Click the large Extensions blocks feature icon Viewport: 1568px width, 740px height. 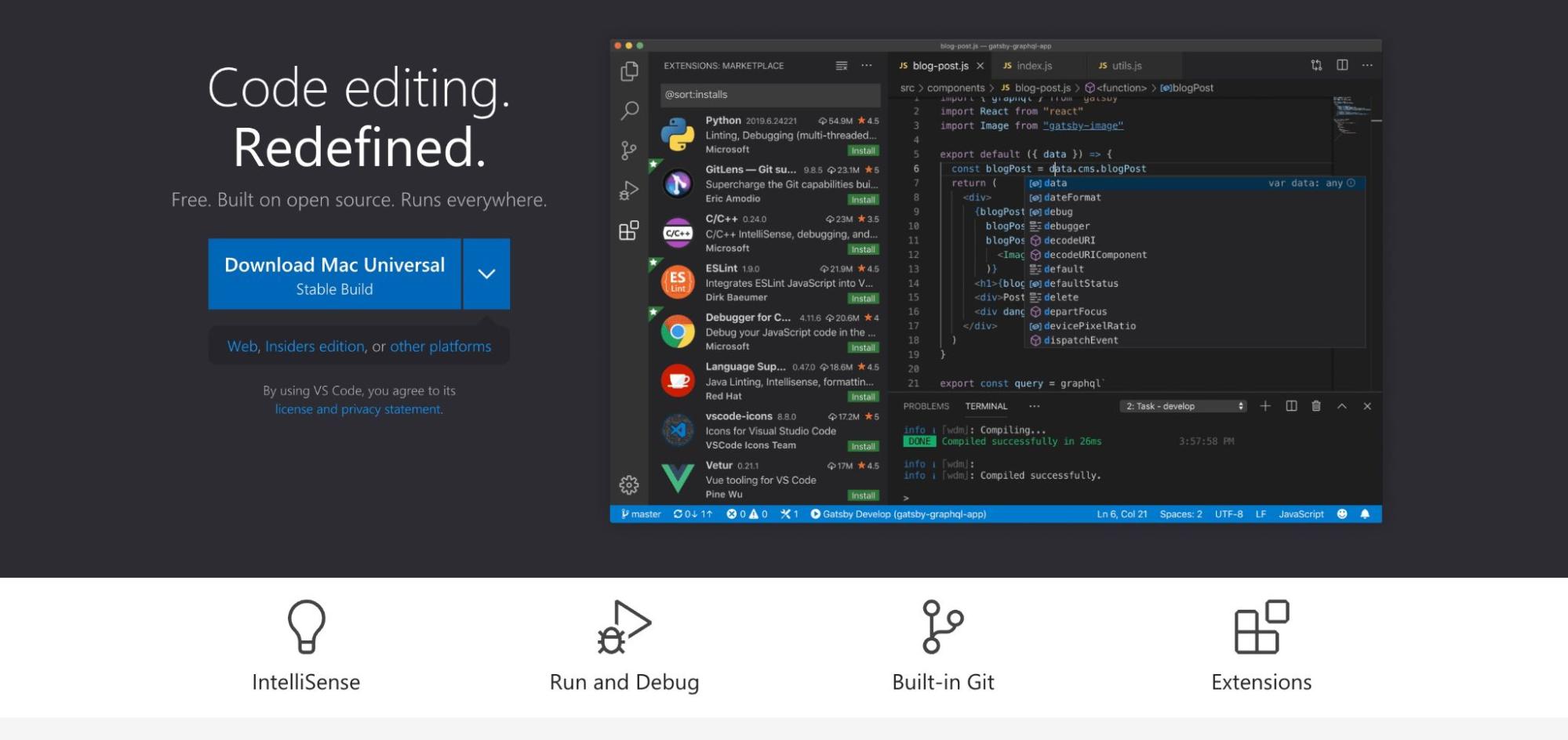click(x=1261, y=626)
